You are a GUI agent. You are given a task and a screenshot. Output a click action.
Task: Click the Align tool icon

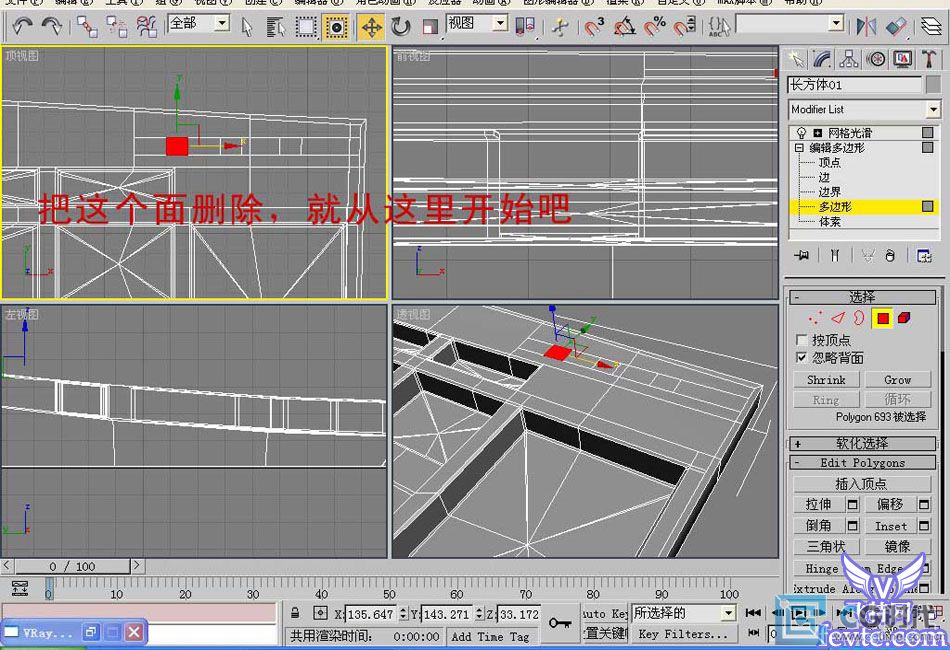coord(896,26)
